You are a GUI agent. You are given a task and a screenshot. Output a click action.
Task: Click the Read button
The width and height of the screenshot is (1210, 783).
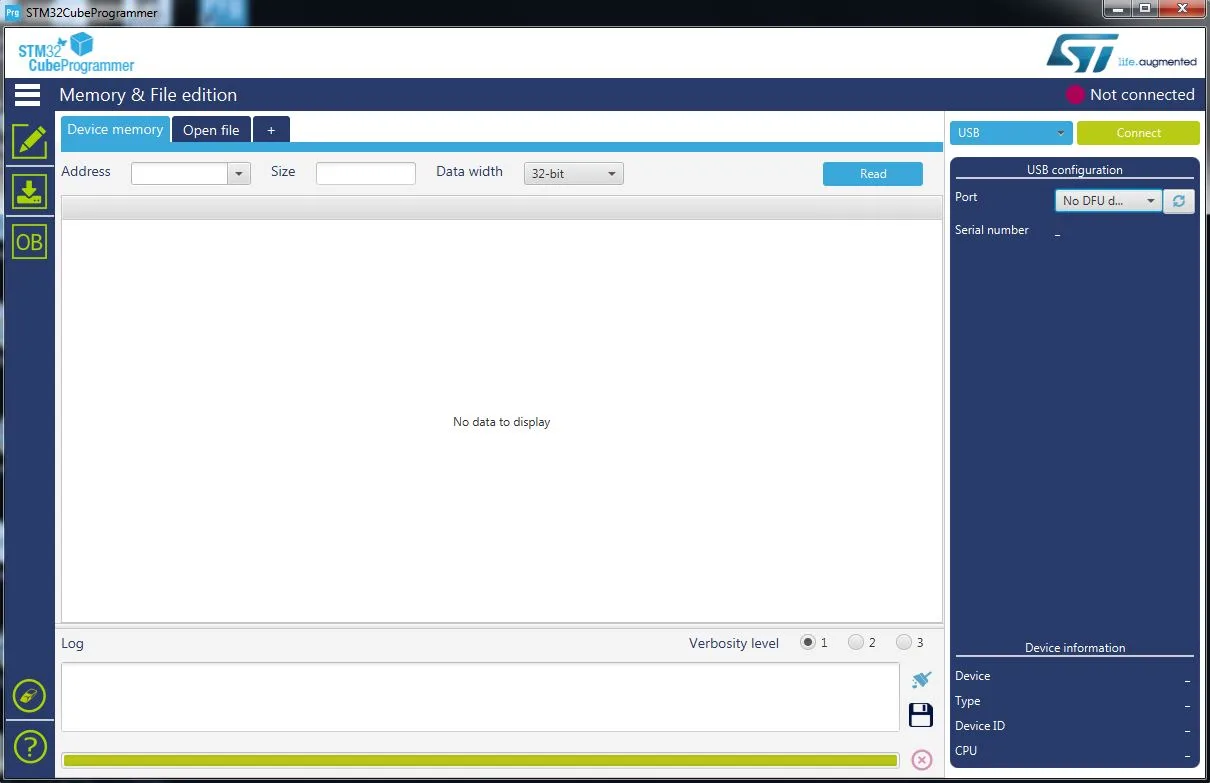pyautogui.click(x=873, y=174)
